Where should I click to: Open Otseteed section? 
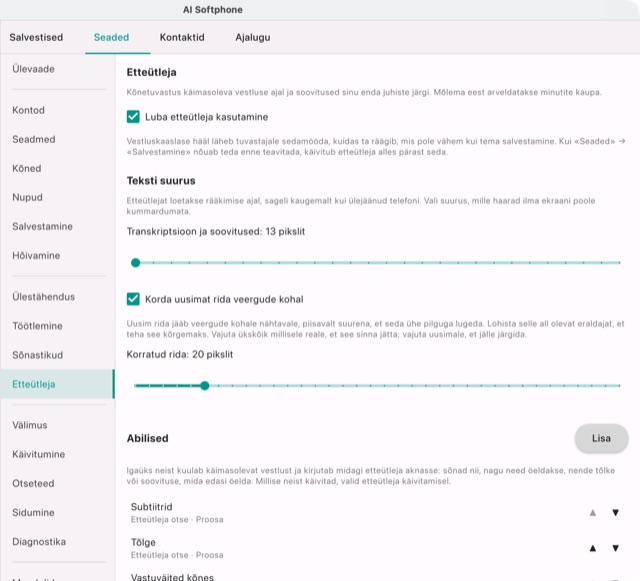click(x=57, y=483)
